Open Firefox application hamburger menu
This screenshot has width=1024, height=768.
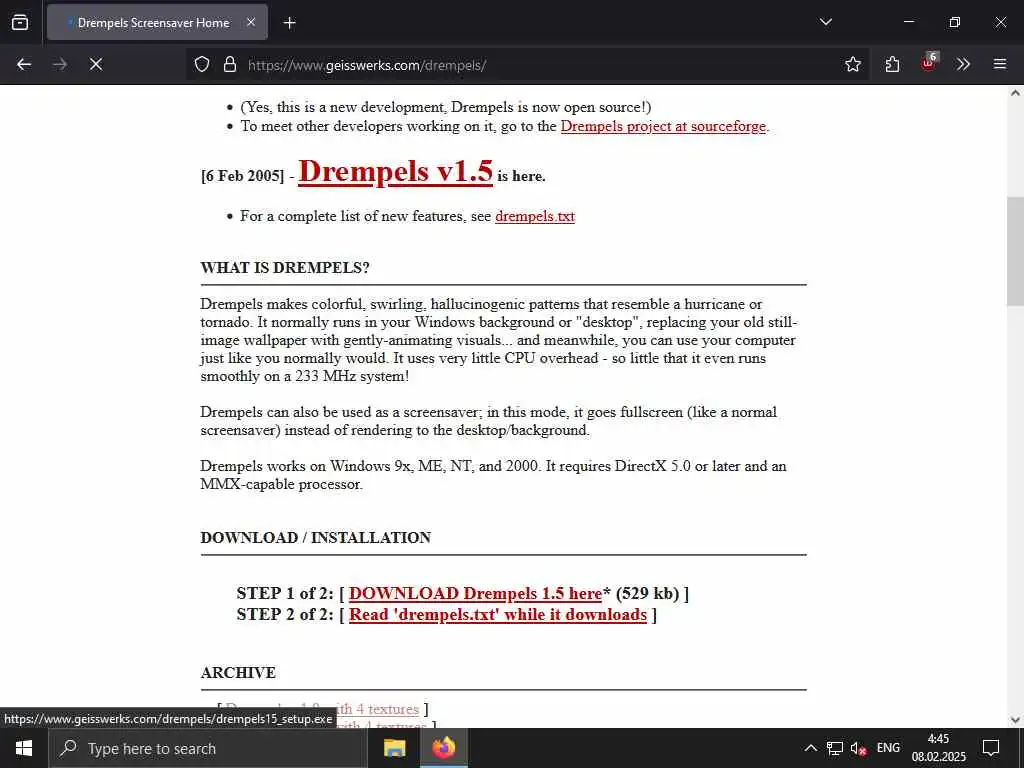1000,64
